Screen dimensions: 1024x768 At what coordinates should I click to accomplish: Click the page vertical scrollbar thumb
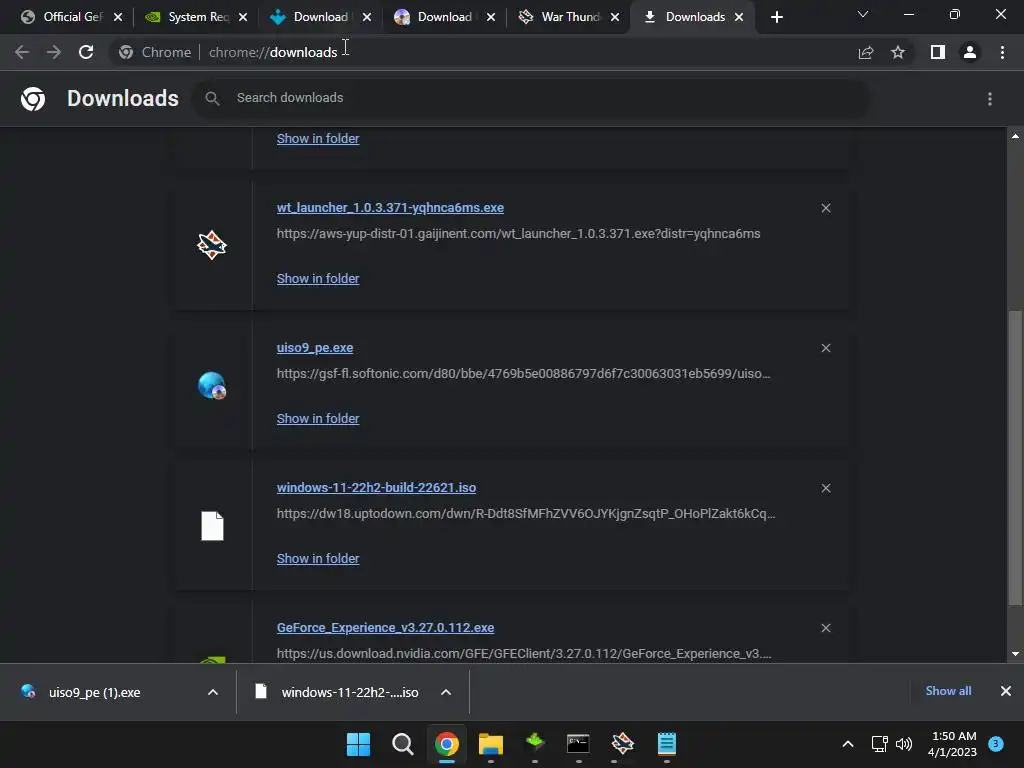[1015, 459]
